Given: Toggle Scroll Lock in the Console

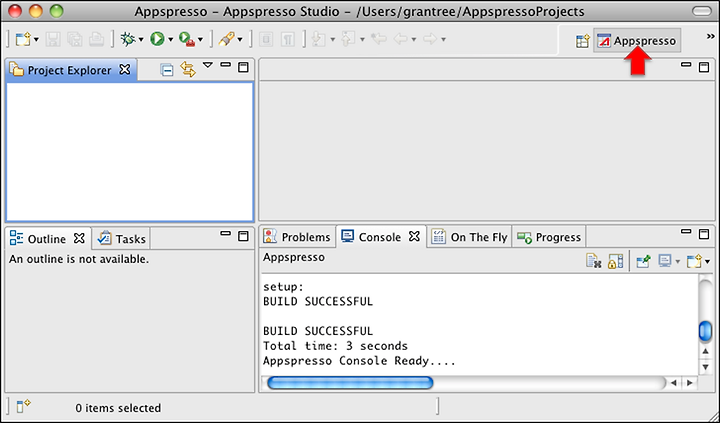Looking at the screenshot, I should click(615, 261).
